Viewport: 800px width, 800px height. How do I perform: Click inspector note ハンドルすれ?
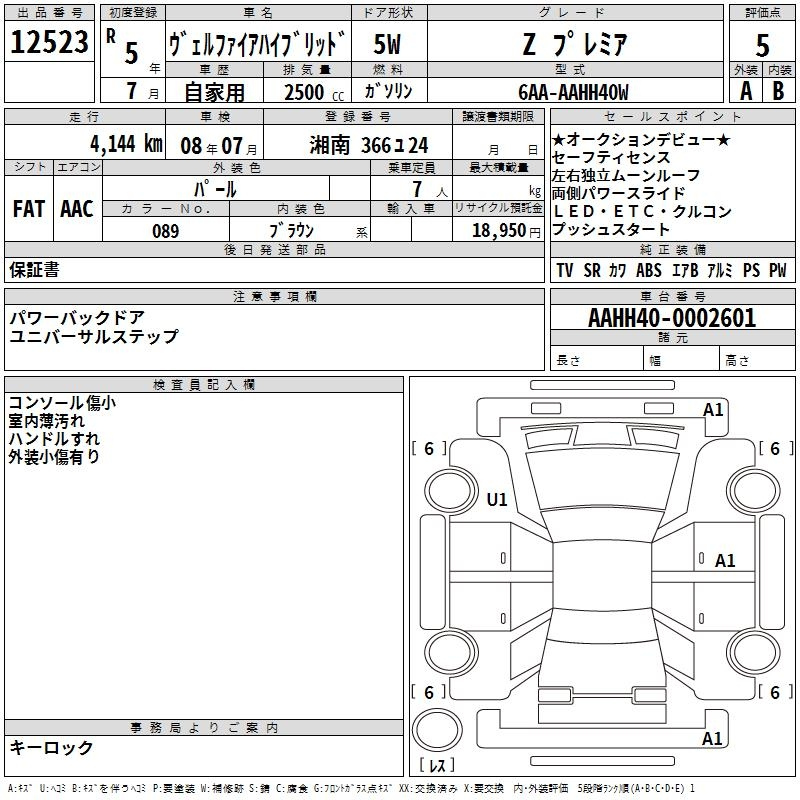click(54, 439)
